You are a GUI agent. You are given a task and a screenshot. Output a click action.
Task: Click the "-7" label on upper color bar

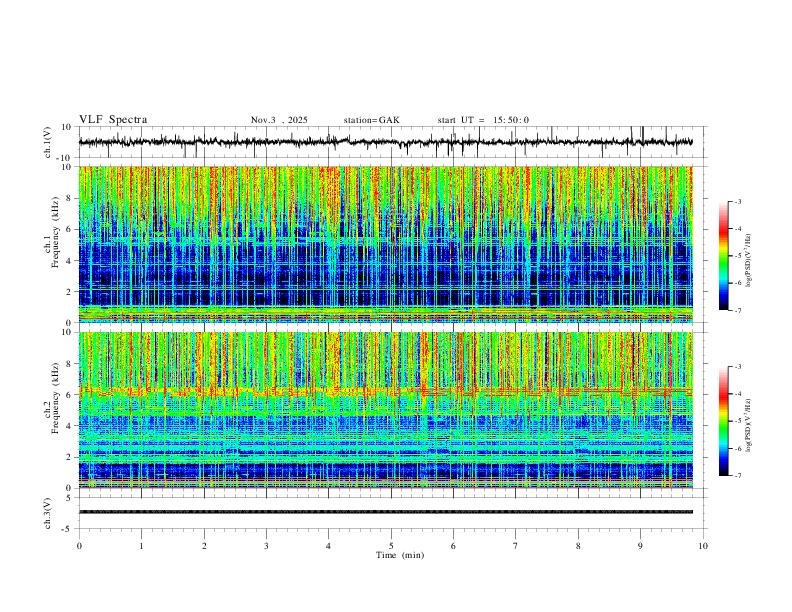coord(738,311)
